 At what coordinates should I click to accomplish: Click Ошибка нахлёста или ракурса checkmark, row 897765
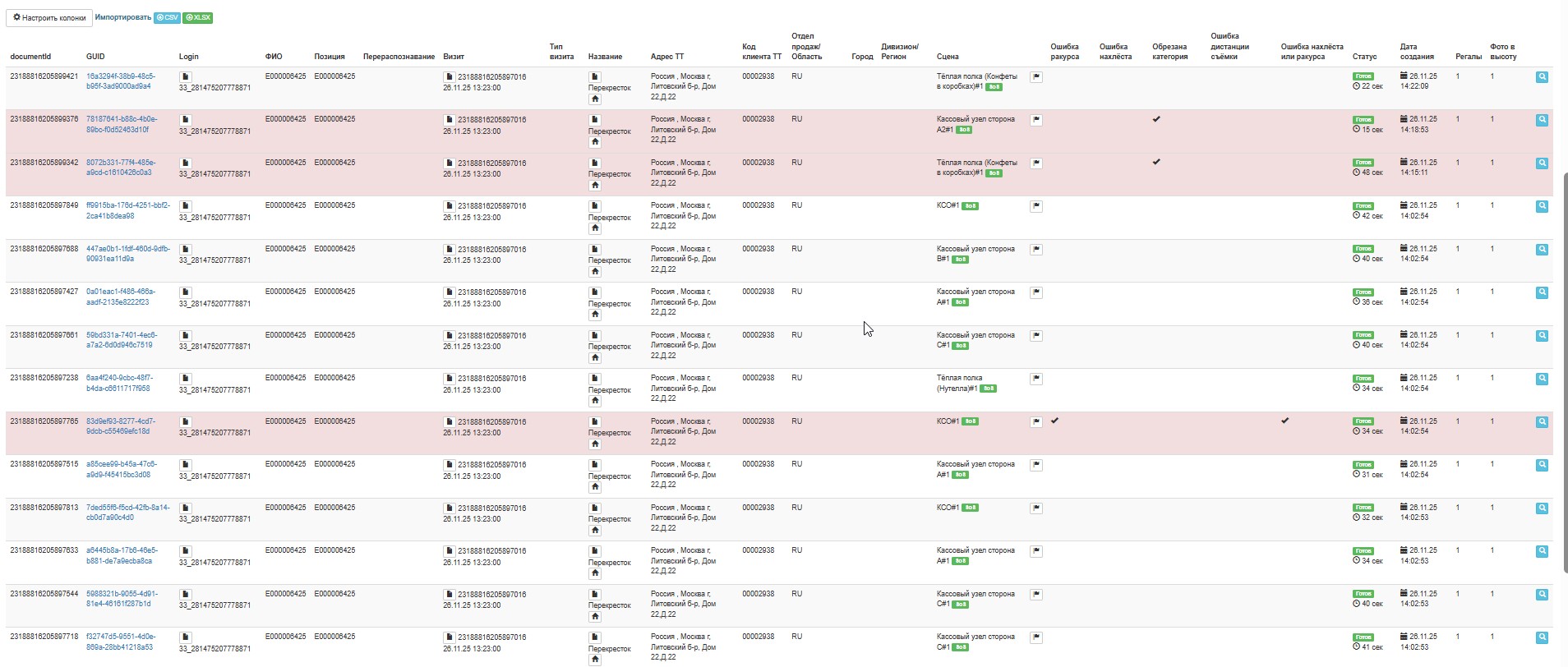[x=1284, y=421]
